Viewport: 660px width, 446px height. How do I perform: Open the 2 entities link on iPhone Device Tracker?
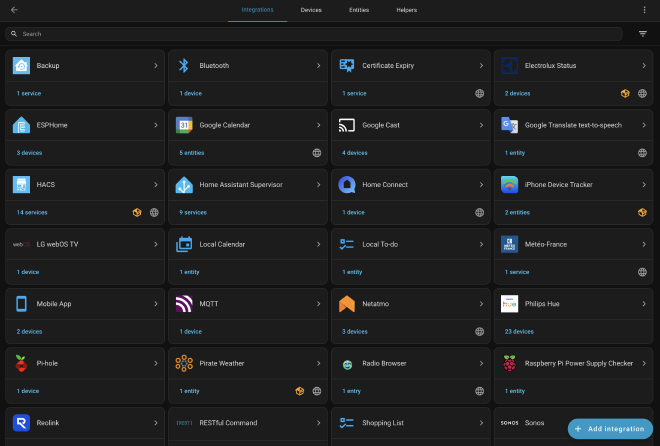pyautogui.click(x=517, y=212)
